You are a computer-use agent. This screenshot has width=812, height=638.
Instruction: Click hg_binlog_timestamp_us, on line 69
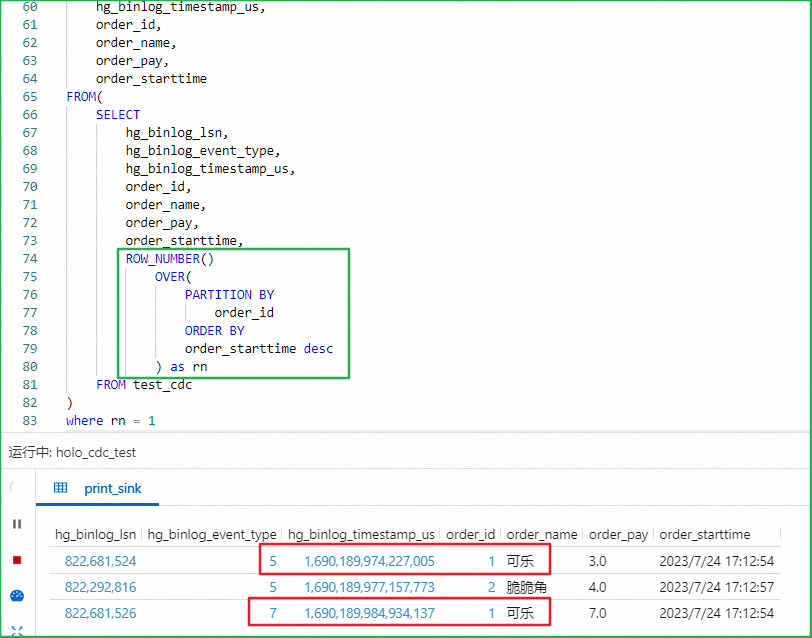[210, 169]
